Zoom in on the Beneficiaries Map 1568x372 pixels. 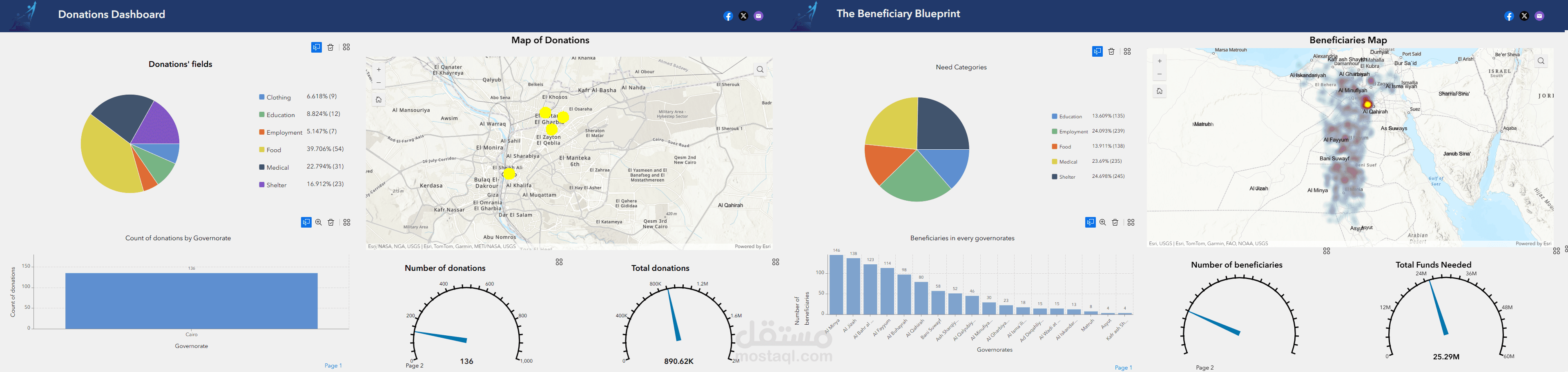tap(1160, 61)
